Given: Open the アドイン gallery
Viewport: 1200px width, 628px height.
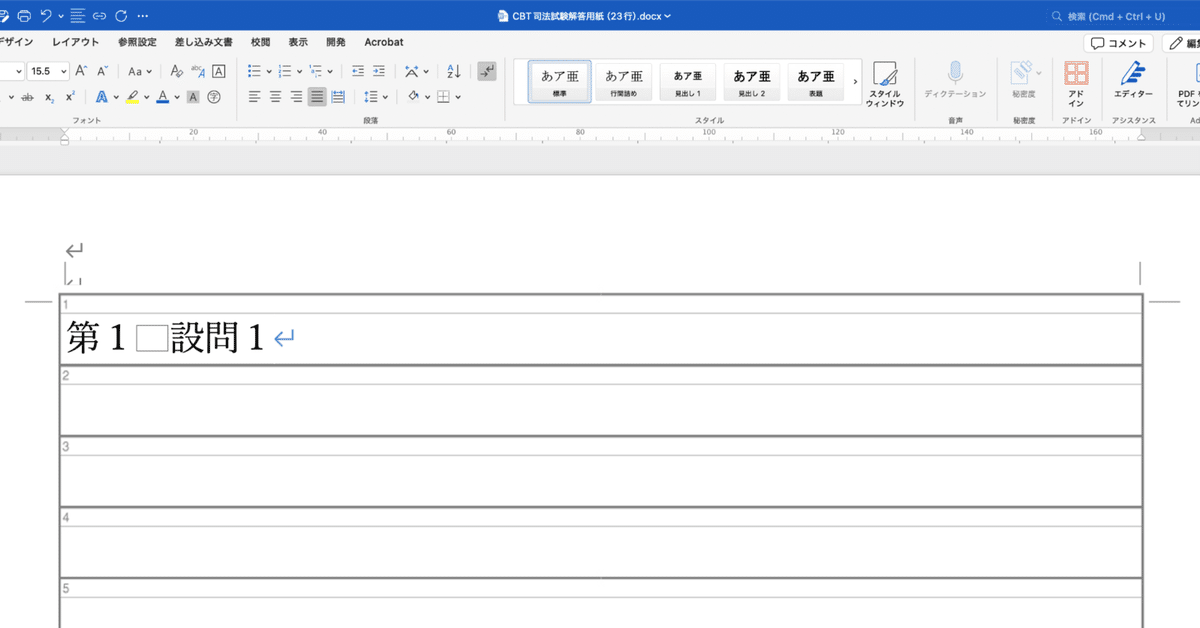Looking at the screenshot, I should (x=1076, y=83).
